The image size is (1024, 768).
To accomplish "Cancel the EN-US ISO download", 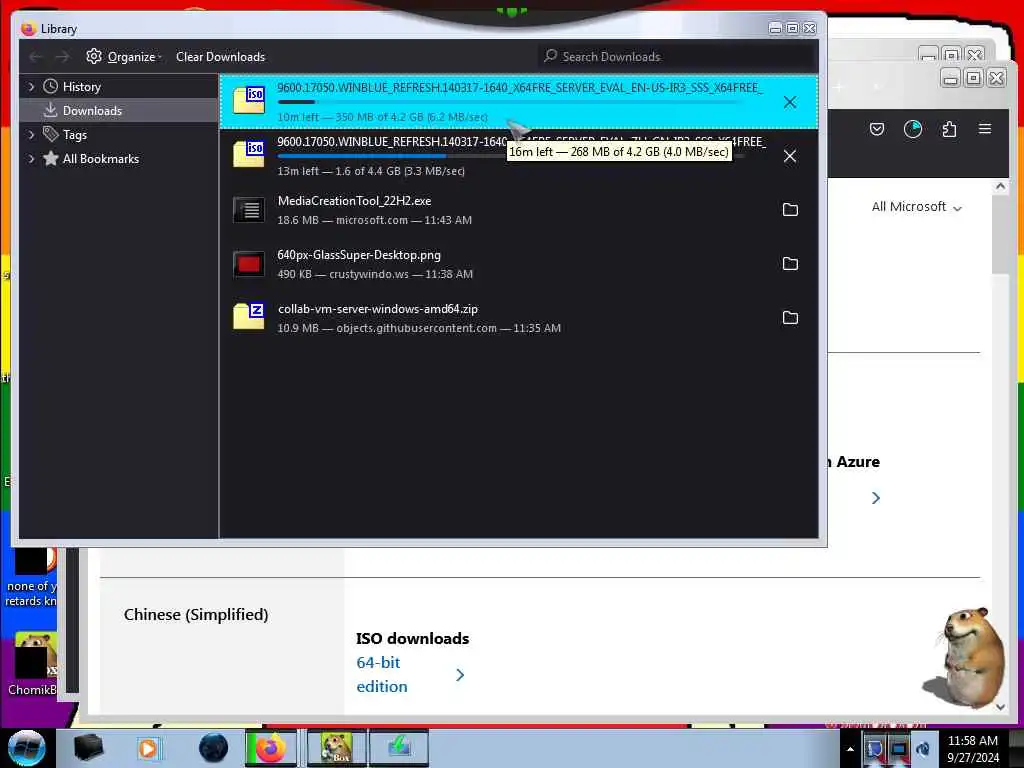I will (x=790, y=102).
